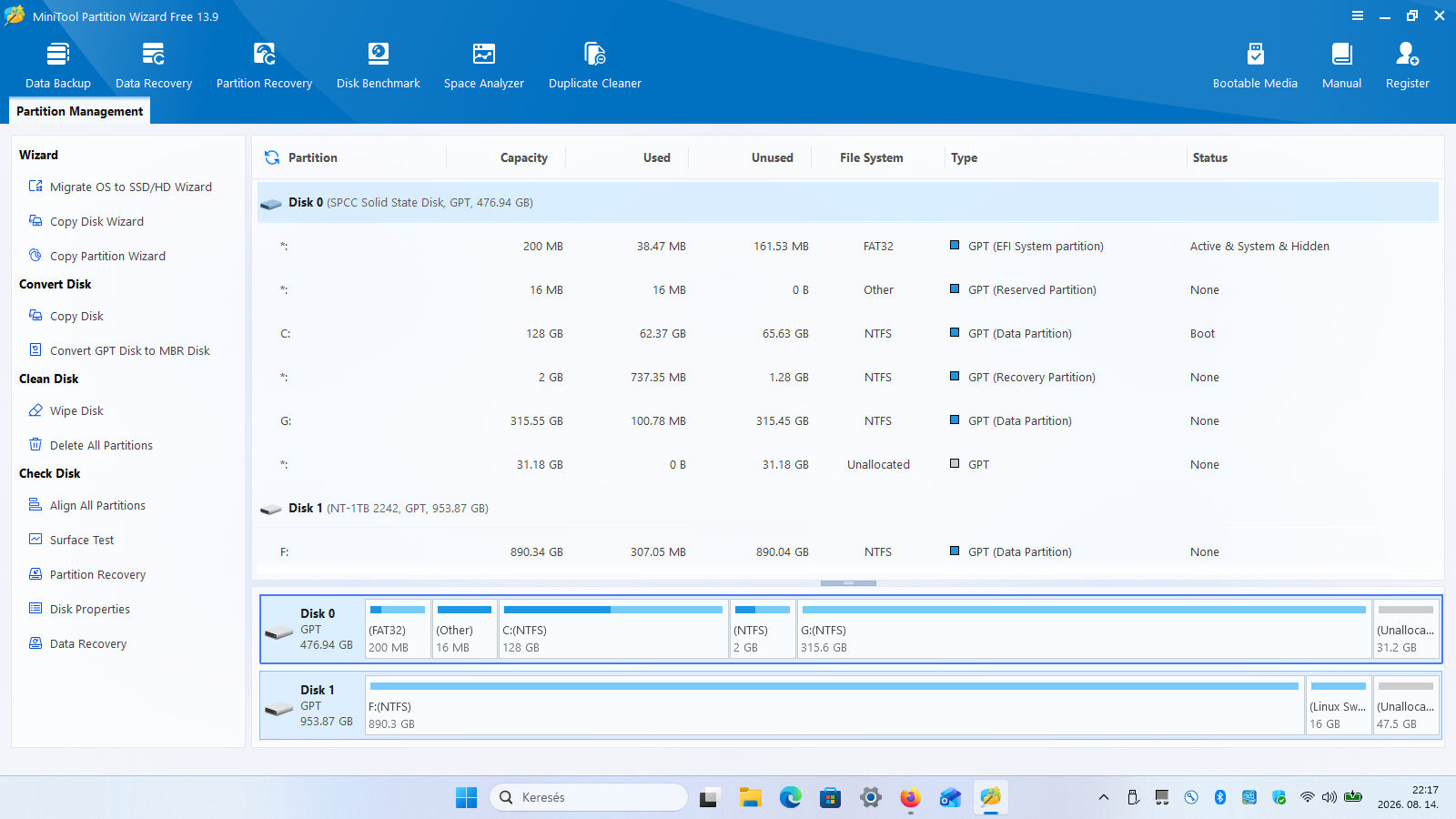Viewport: 1456px width, 819px height.
Task: Refresh the partition list with the refresh icon
Action: tap(271, 157)
